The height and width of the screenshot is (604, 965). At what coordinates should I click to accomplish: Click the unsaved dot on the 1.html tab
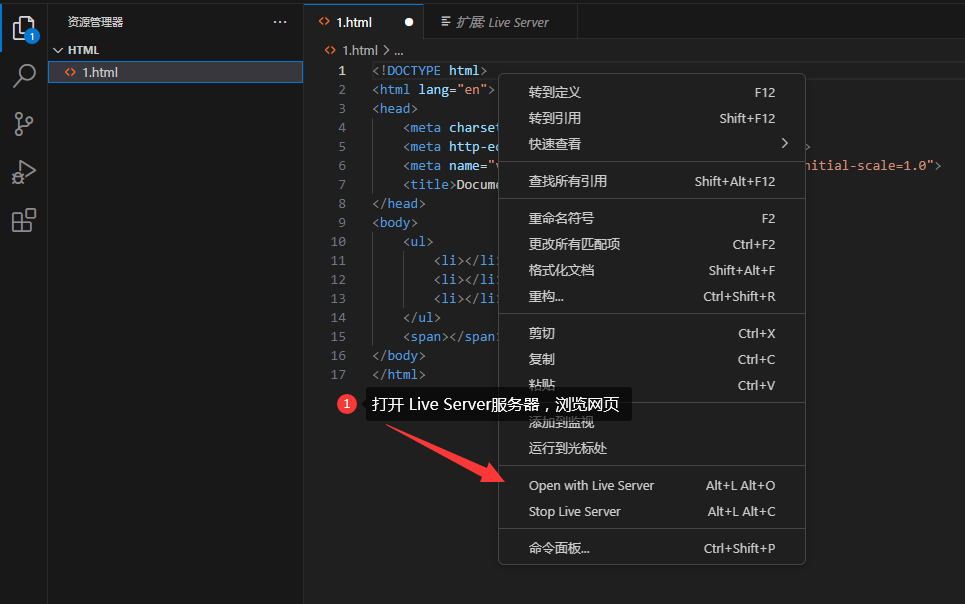(x=409, y=22)
